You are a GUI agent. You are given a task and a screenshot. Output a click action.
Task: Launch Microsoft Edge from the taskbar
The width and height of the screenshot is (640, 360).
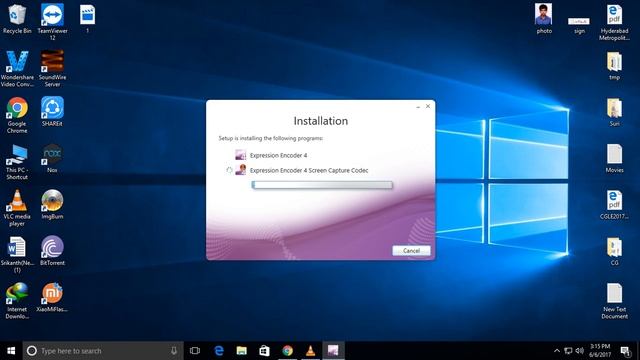[219, 351]
